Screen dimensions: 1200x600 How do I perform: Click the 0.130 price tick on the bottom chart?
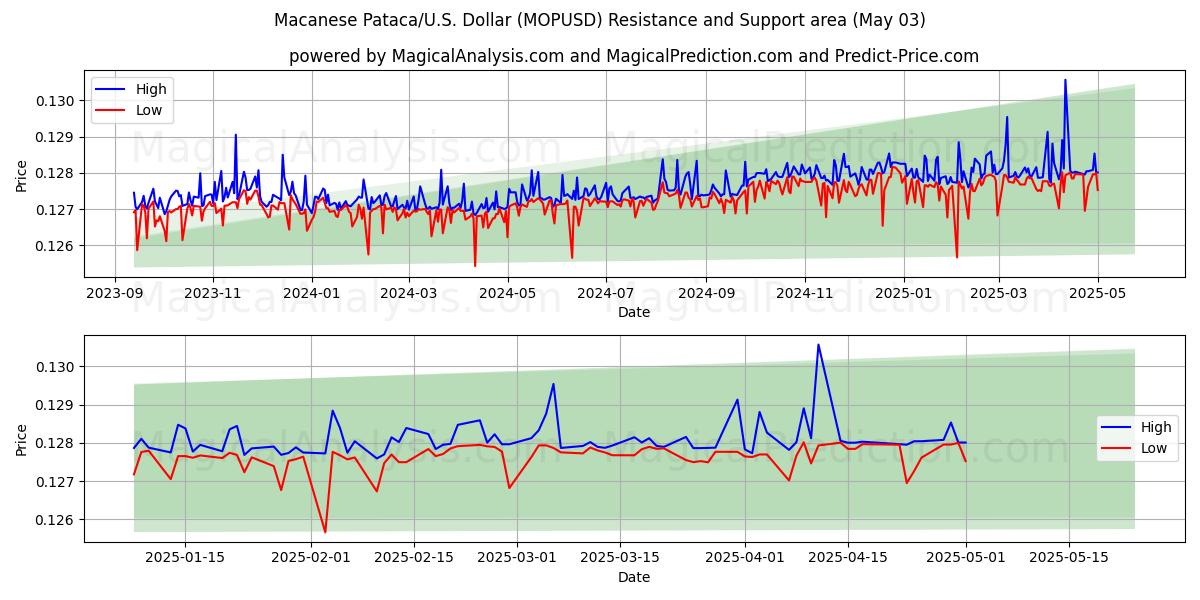click(x=56, y=367)
